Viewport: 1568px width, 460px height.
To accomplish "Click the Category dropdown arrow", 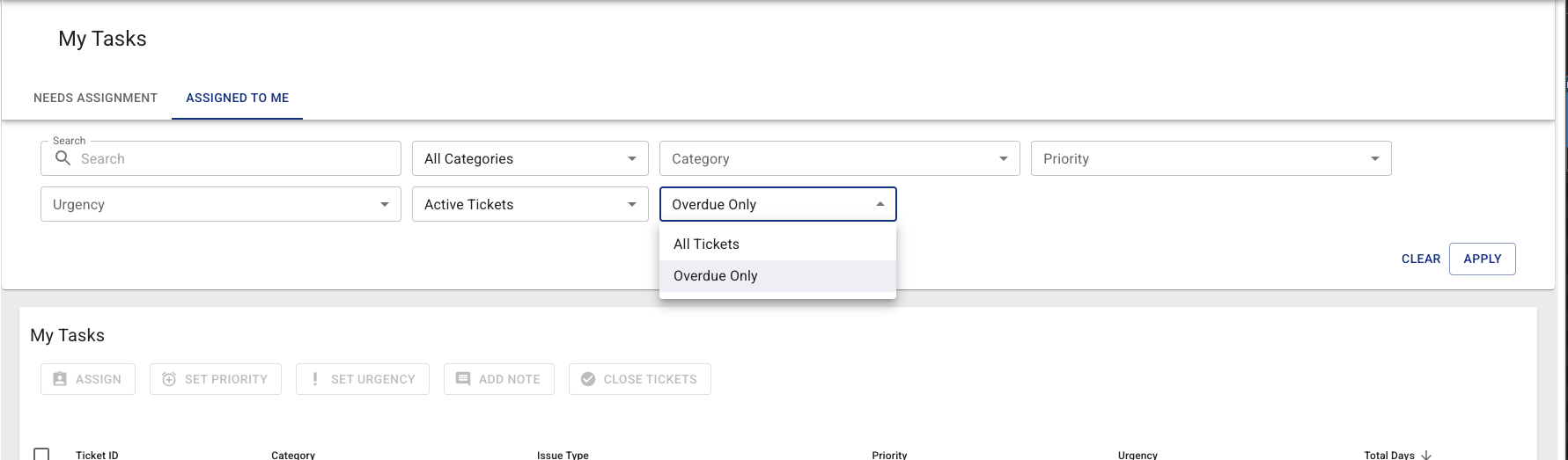I will tap(1003, 158).
